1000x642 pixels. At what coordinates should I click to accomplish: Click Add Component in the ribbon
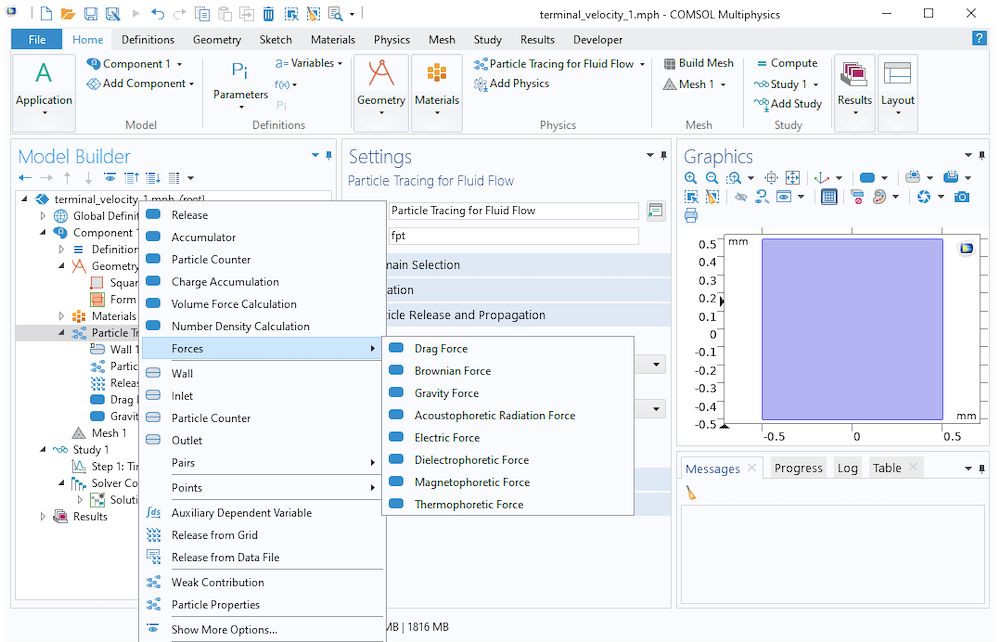coord(140,84)
